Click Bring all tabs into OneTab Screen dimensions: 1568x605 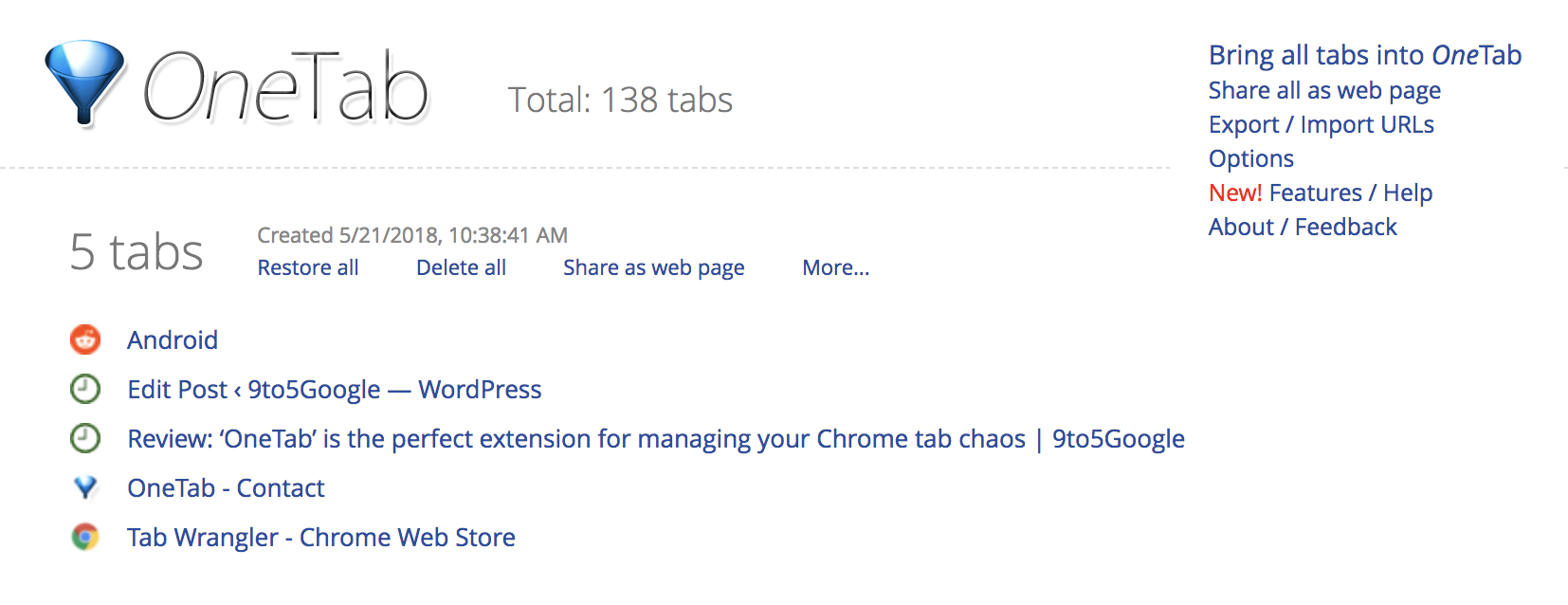pos(1364,56)
